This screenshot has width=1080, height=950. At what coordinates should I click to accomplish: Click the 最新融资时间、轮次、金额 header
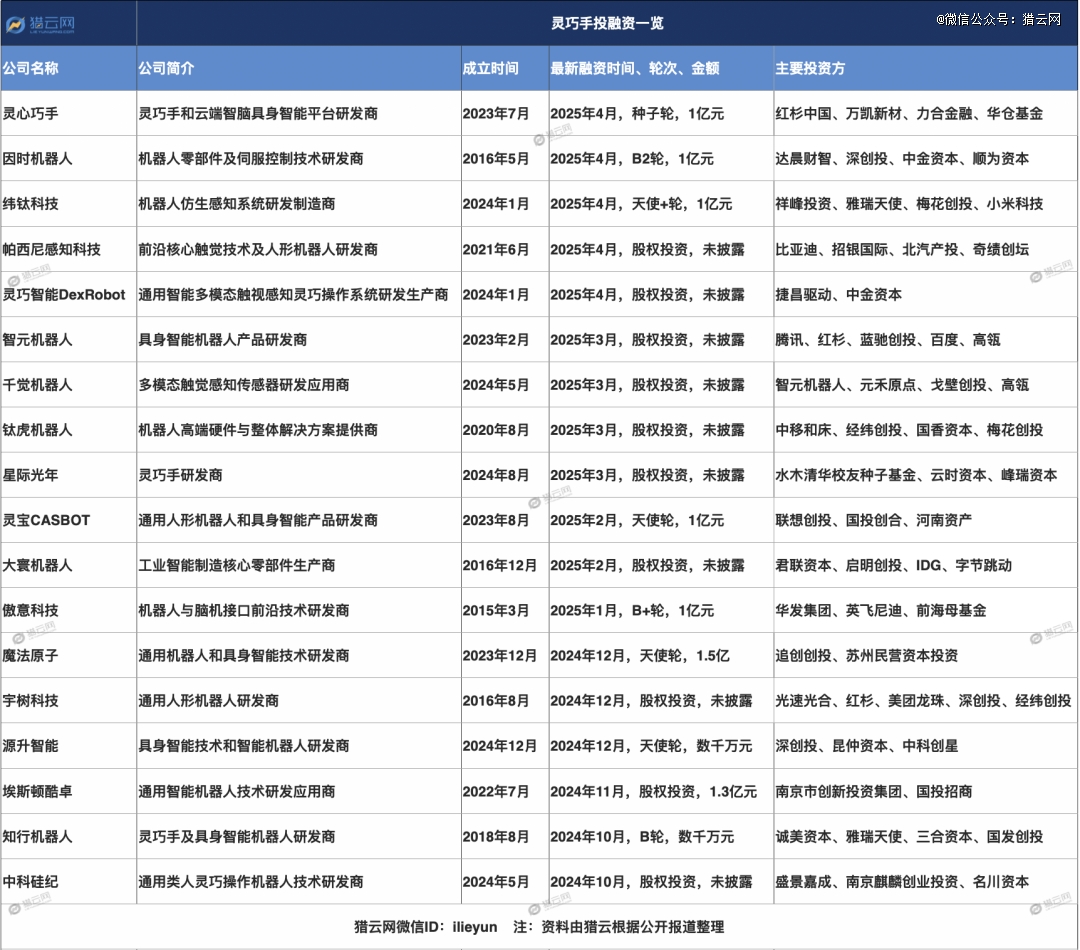point(634,69)
